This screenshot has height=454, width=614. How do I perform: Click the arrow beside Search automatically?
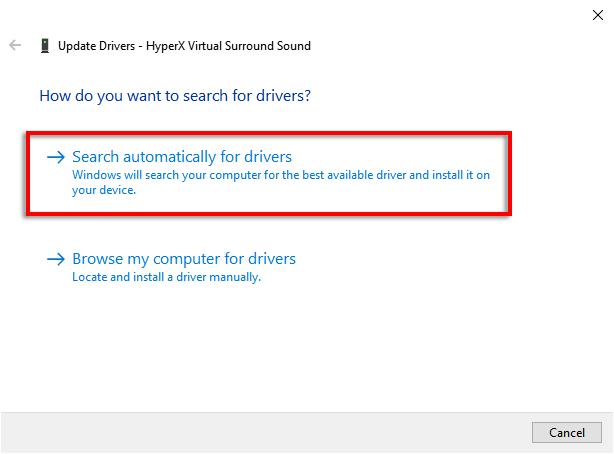pyautogui.click(x=56, y=157)
